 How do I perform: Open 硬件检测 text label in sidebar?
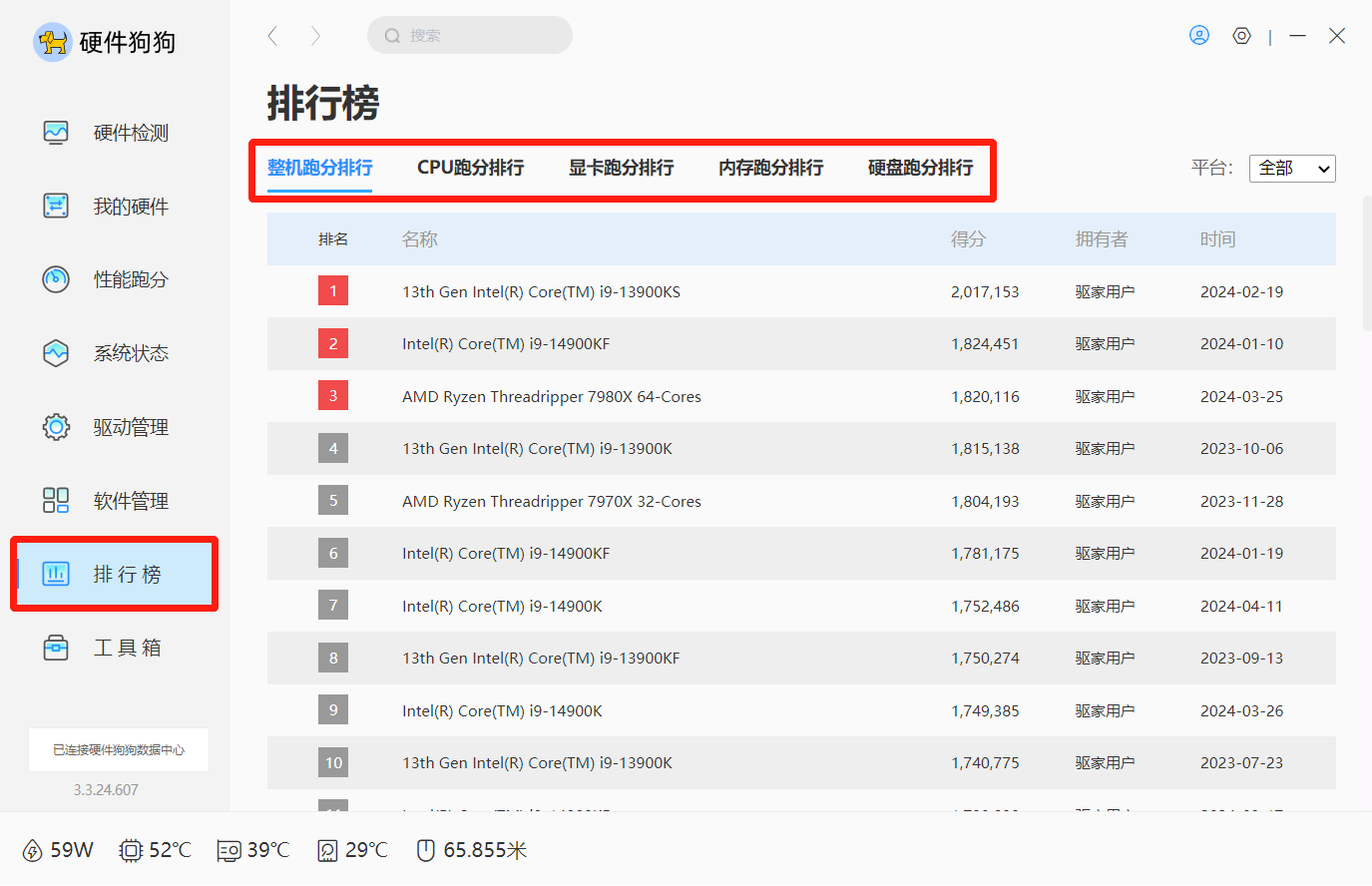131,133
